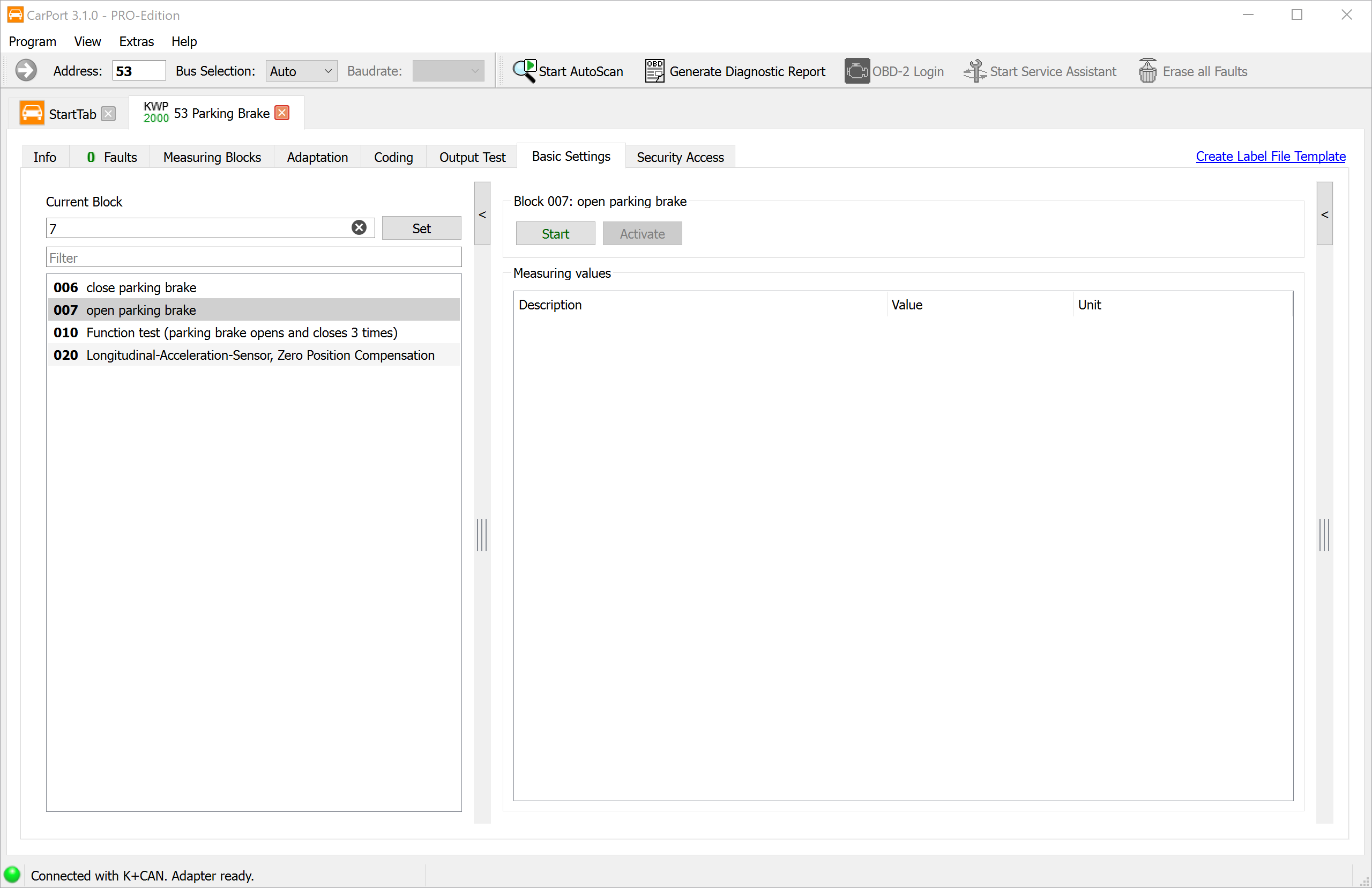Click the green Start button
This screenshot has height=888, width=1372.
click(x=555, y=234)
